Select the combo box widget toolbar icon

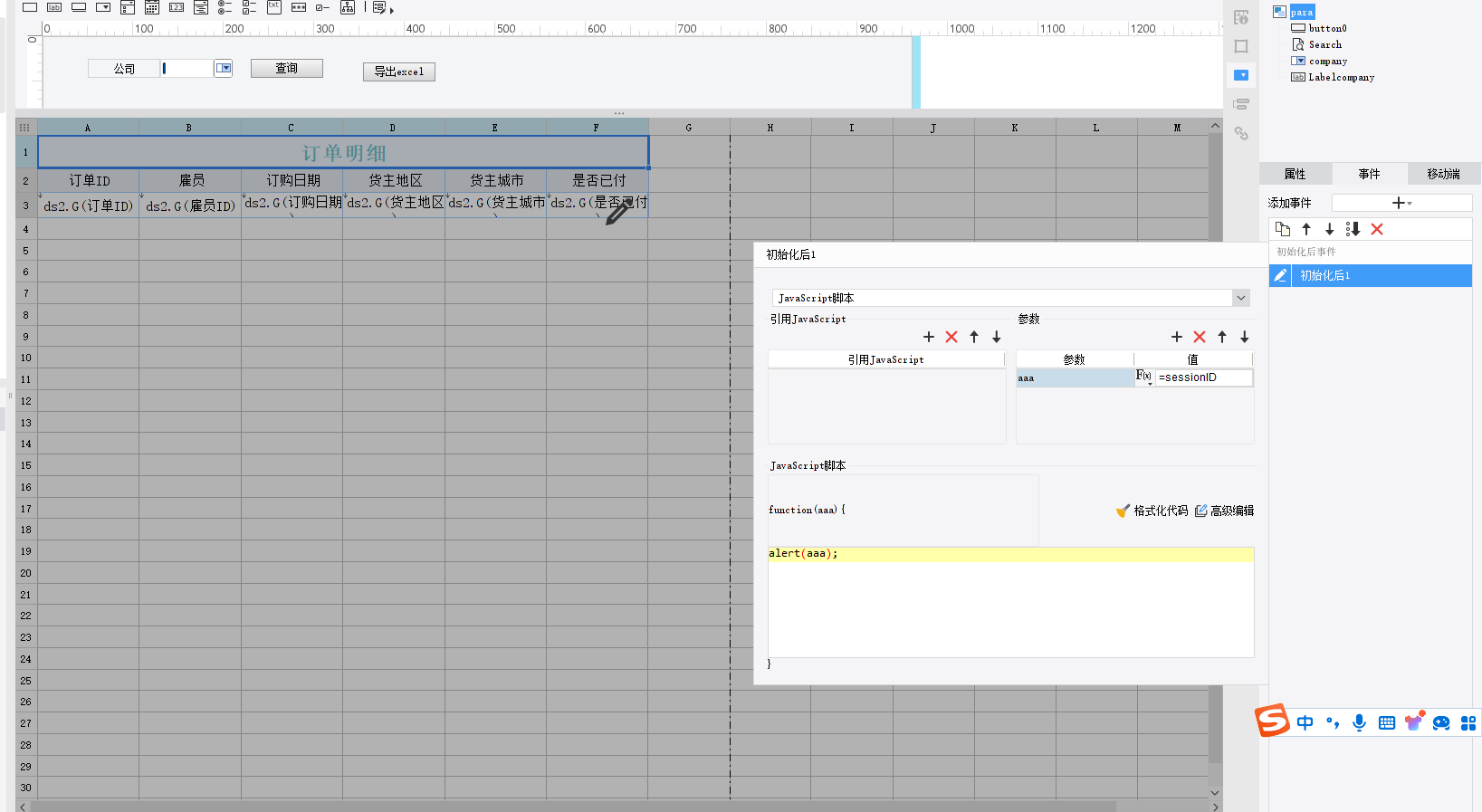tap(103, 7)
